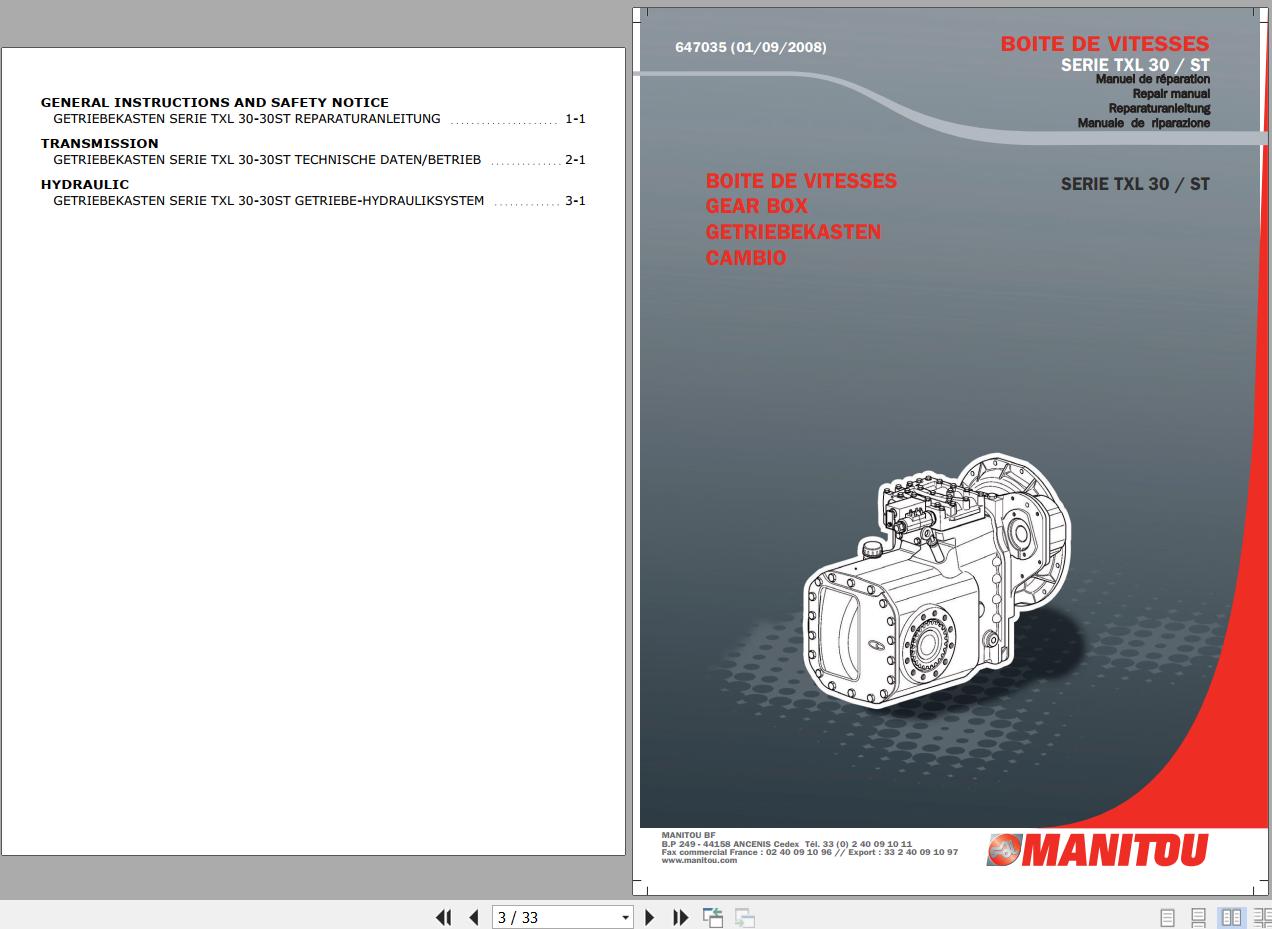Click the Manuel de réparation subtitle

click(x=1153, y=79)
